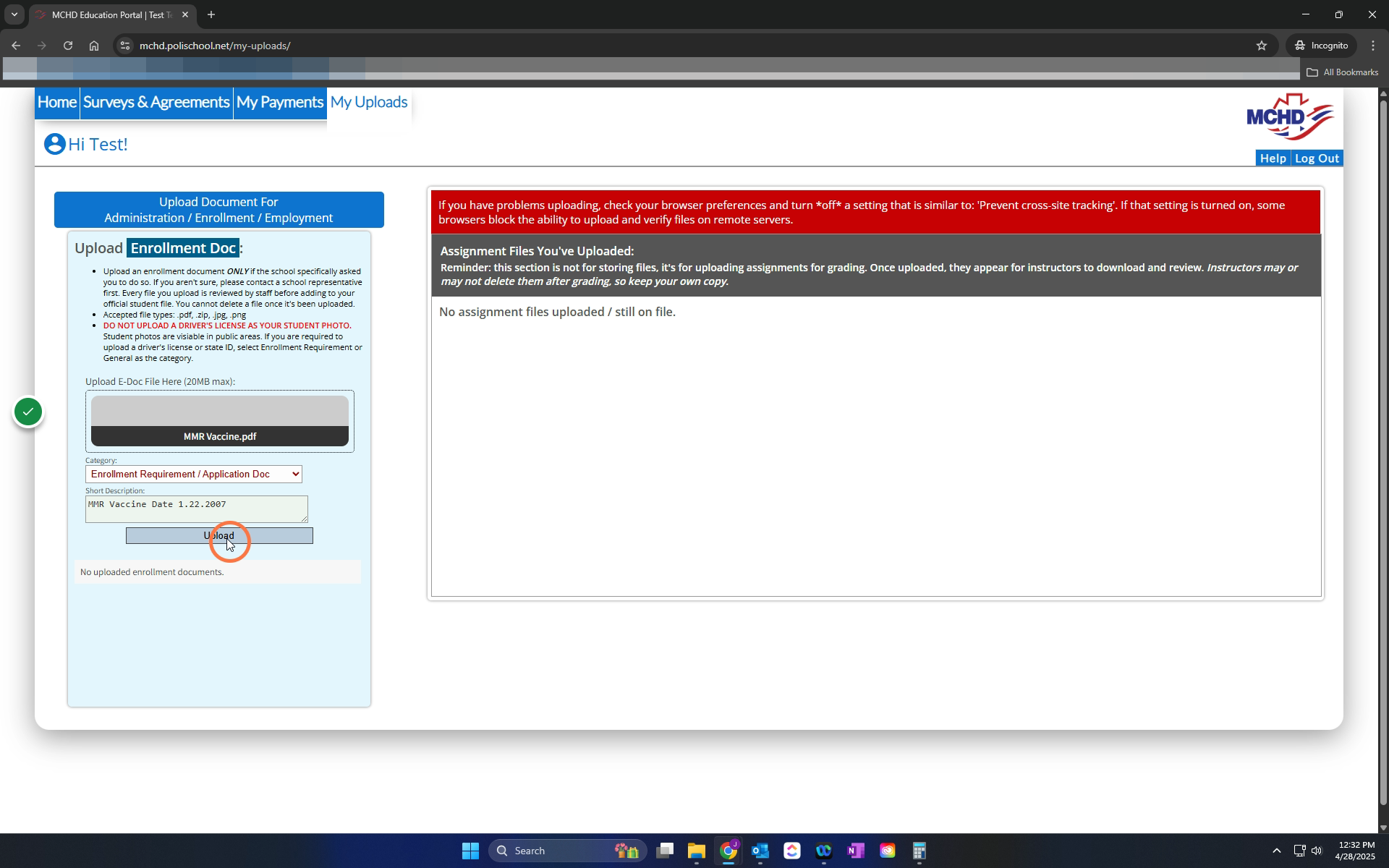Click the Short Description text field
1389x868 pixels.
(x=197, y=509)
